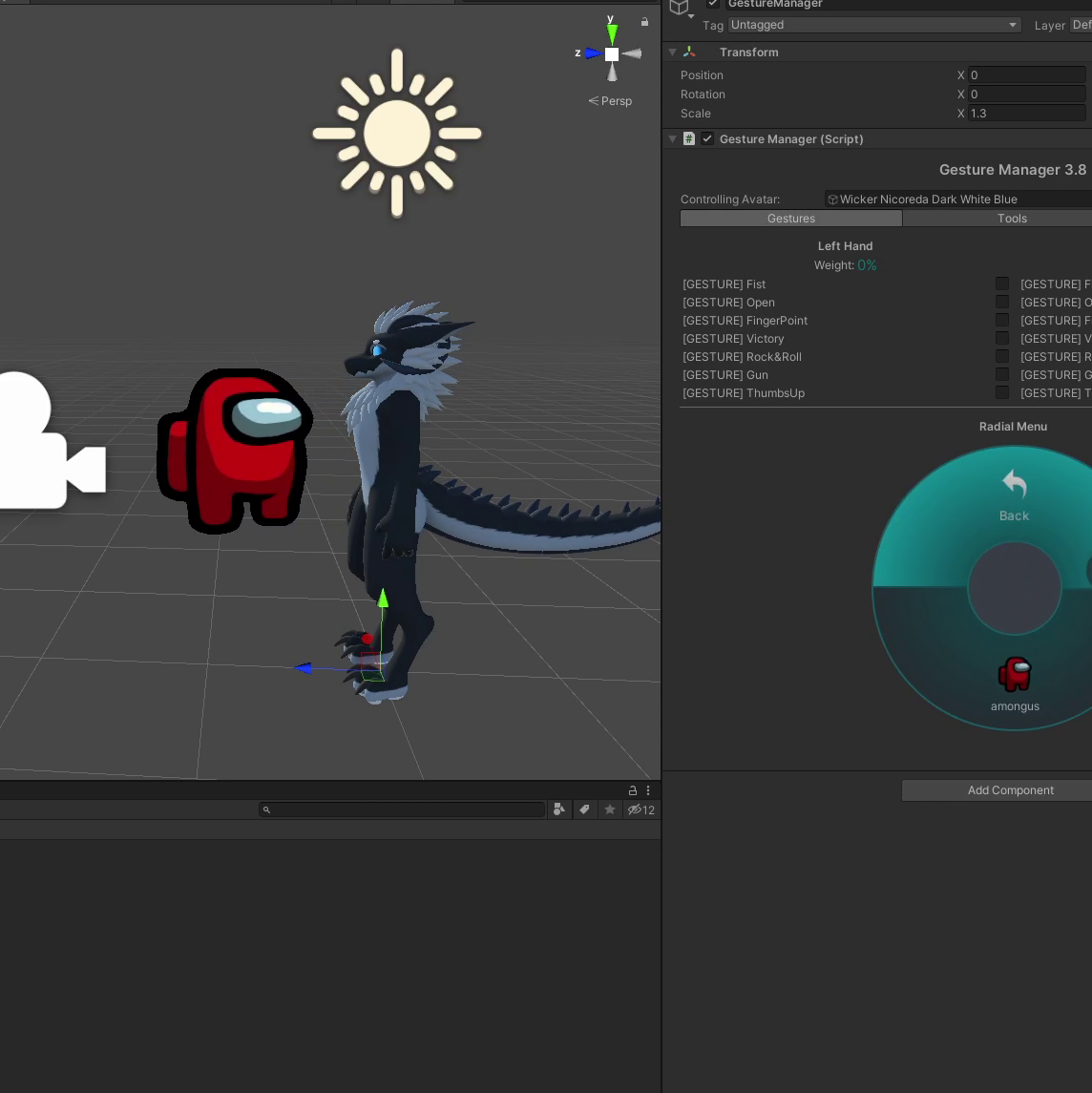1092x1093 pixels.
Task: Click the green Y axis on scene gizmo
Action: pos(612,32)
